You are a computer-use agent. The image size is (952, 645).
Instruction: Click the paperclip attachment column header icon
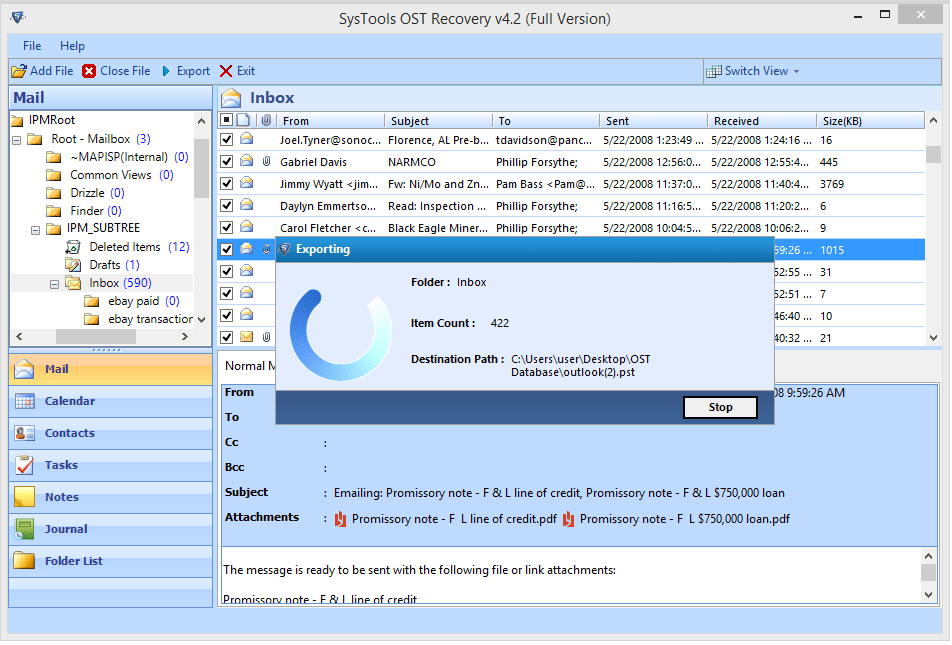pyautogui.click(x=266, y=120)
